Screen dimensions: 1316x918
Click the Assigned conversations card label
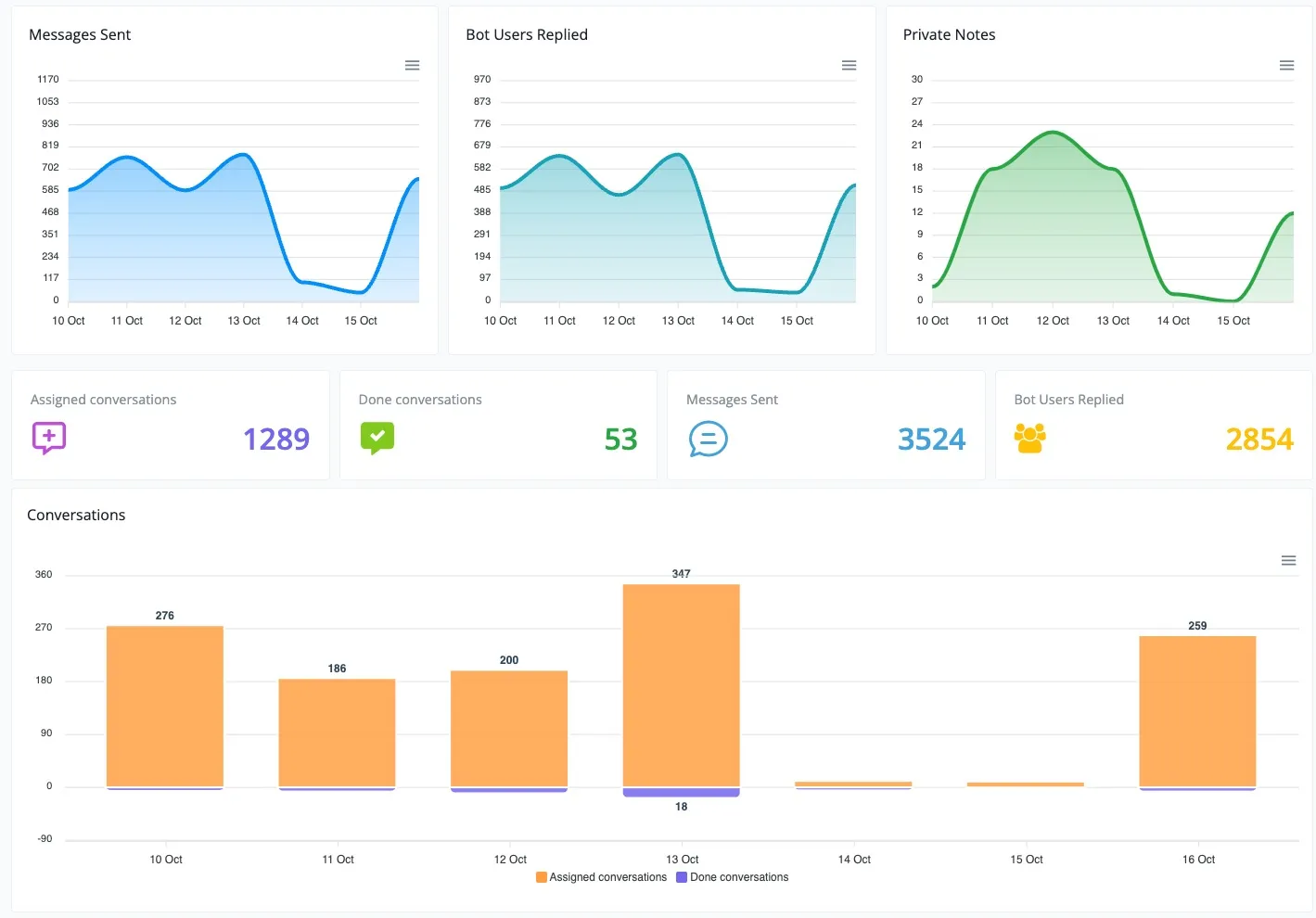pyautogui.click(x=103, y=400)
